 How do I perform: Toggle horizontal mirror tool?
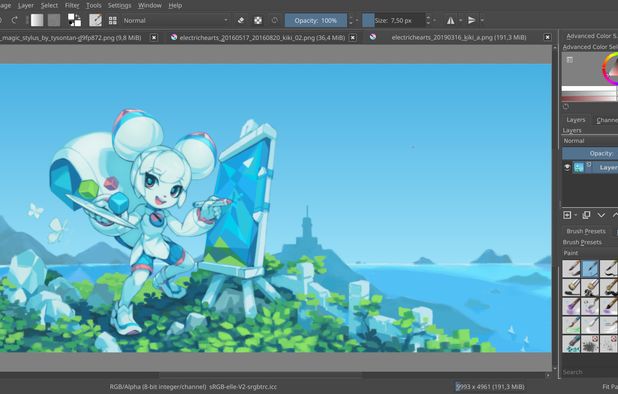[x=450, y=20]
